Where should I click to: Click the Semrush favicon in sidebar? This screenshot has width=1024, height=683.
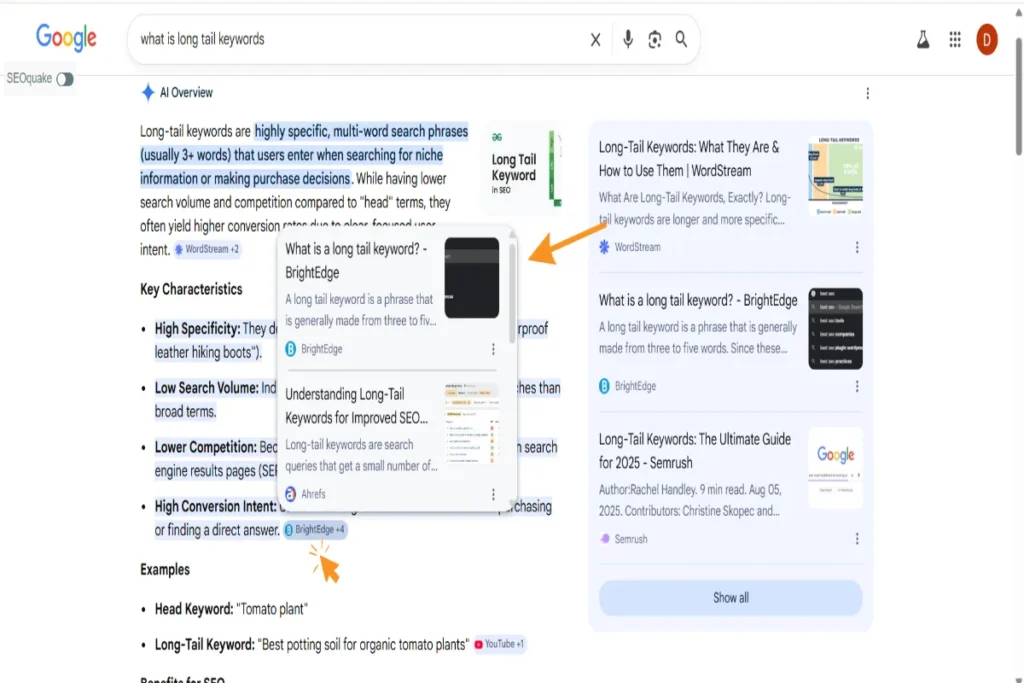click(605, 539)
